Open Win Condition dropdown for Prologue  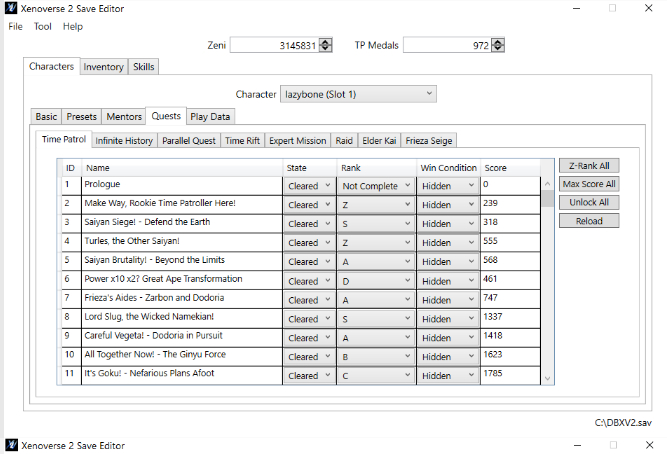point(448,186)
